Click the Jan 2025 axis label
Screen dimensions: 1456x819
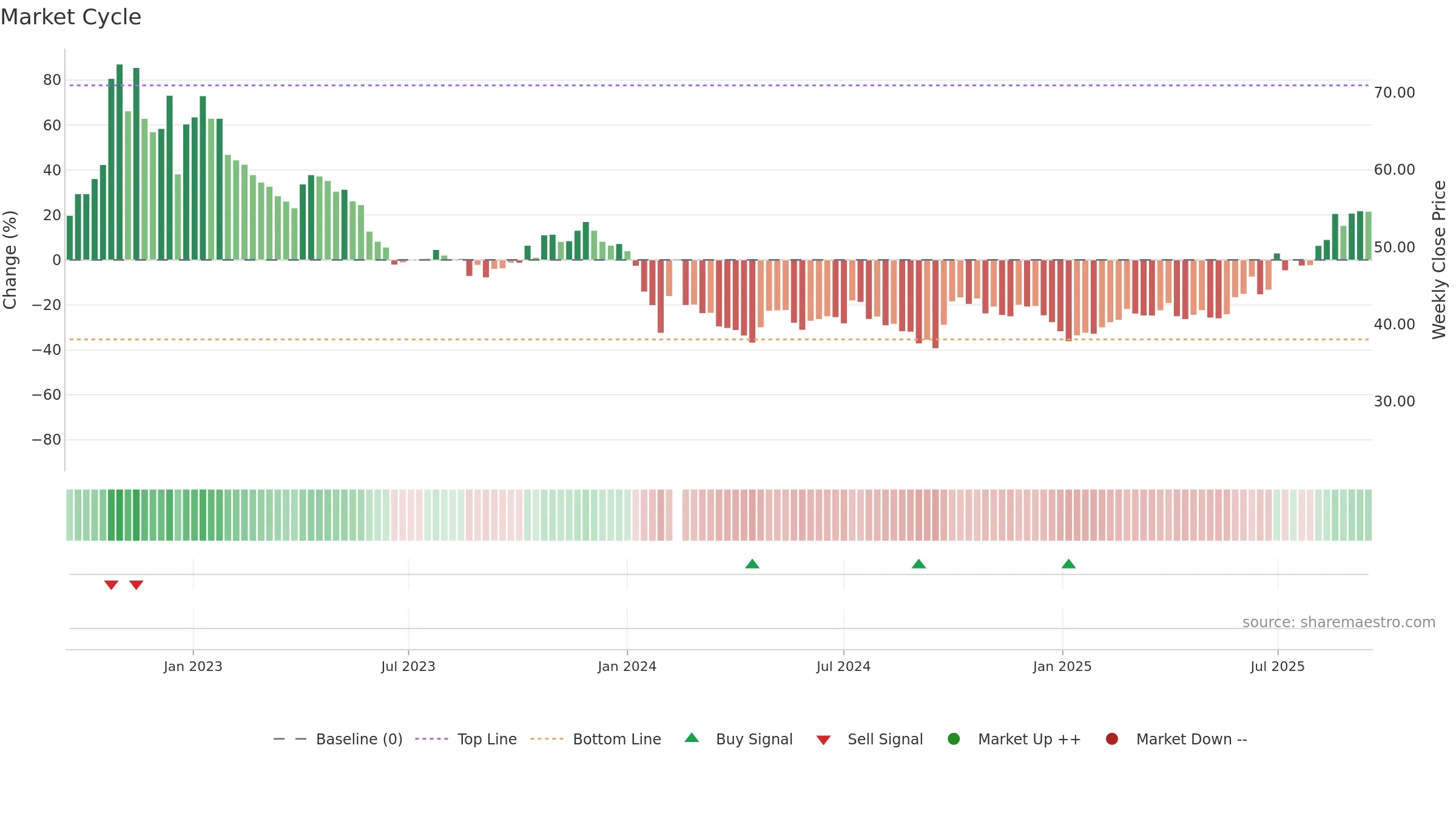pyautogui.click(x=1062, y=666)
